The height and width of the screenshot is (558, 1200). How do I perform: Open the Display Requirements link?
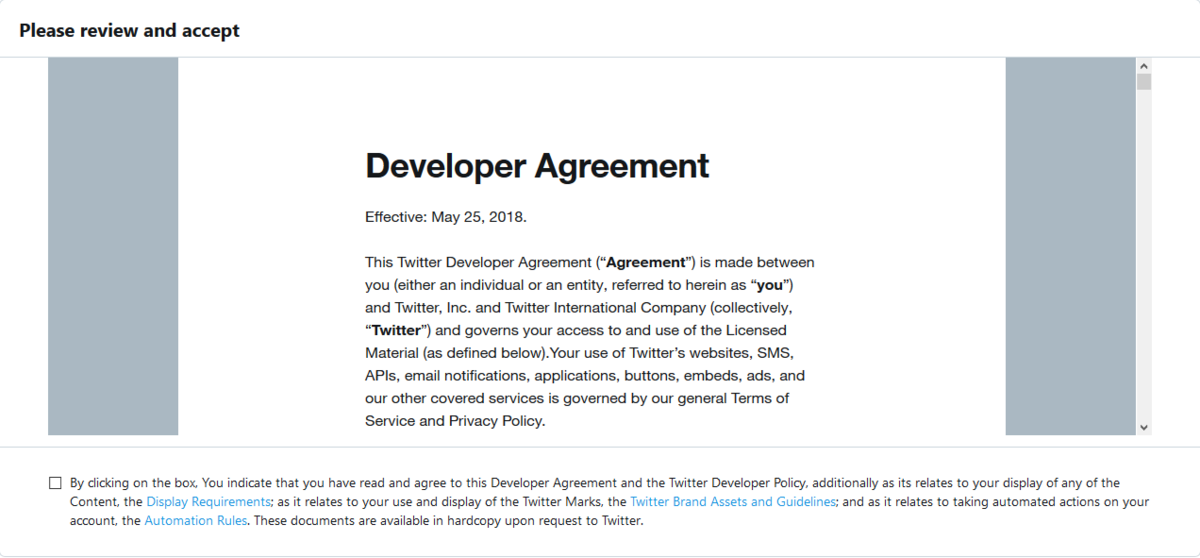coord(208,502)
